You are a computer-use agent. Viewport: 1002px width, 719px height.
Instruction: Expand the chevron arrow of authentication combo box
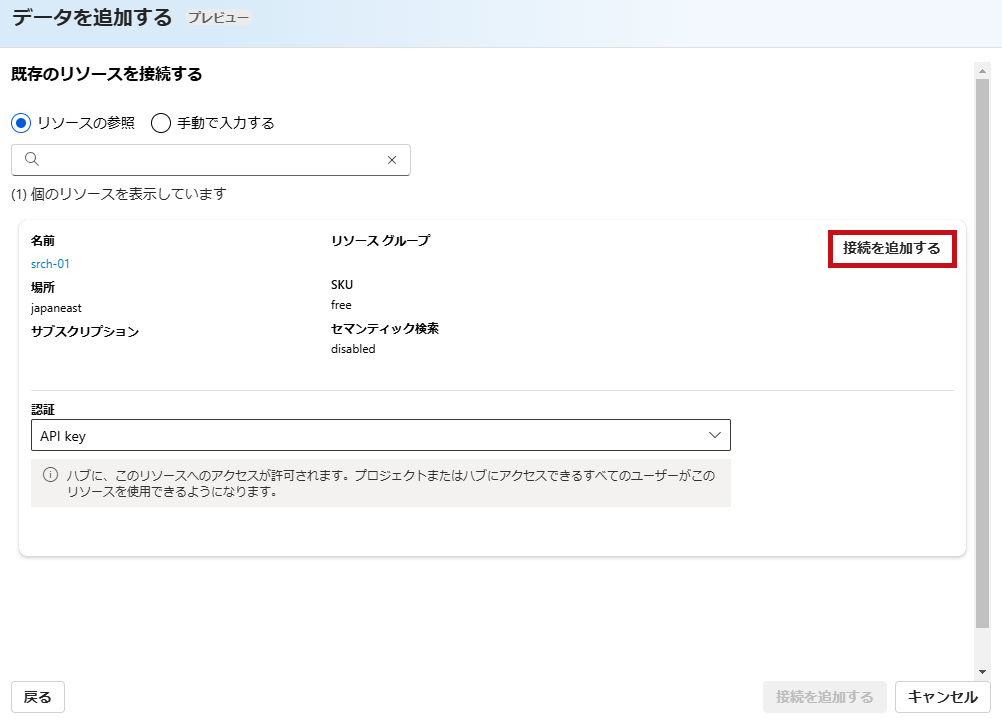coord(714,435)
